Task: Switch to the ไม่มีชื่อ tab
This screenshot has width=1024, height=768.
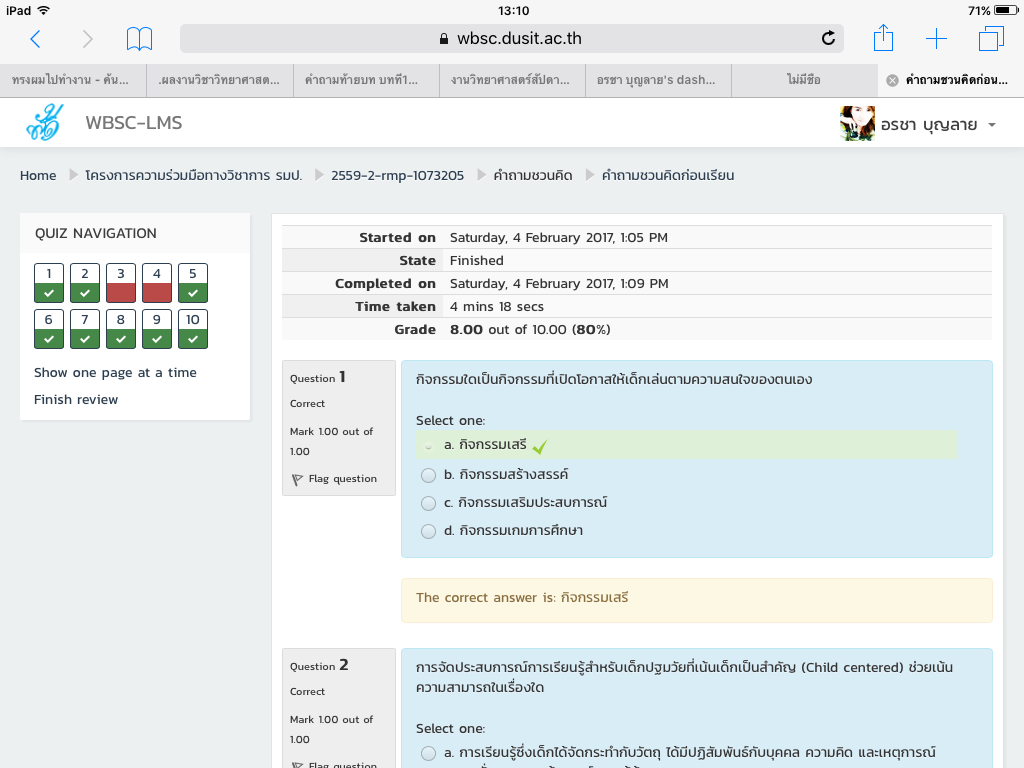Action: (x=804, y=80)
